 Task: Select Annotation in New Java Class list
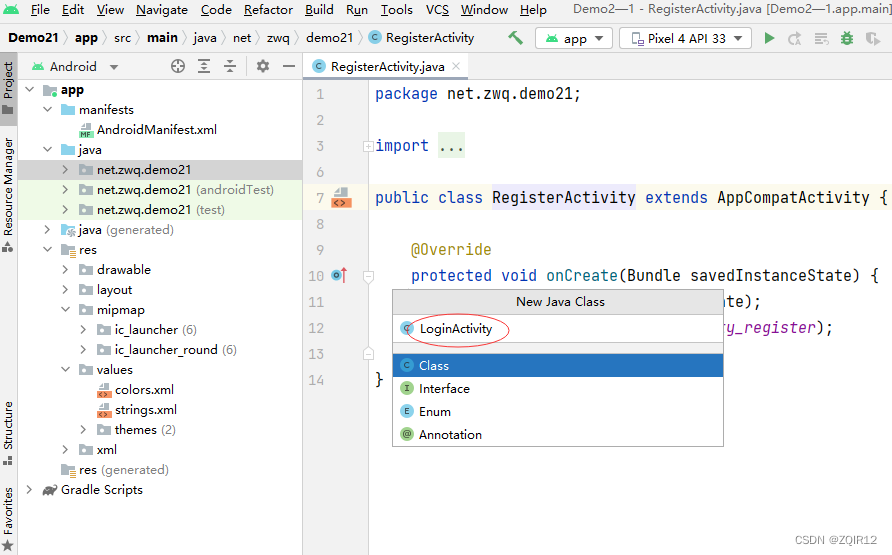[x=558, y=435]
